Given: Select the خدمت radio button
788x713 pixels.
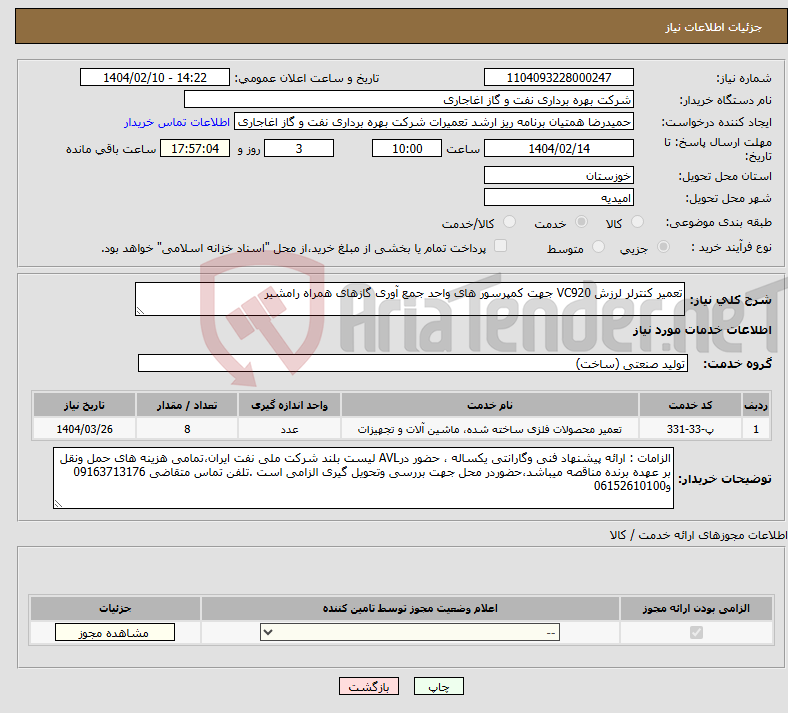Looking at the screenshot, I should (581, 222).
